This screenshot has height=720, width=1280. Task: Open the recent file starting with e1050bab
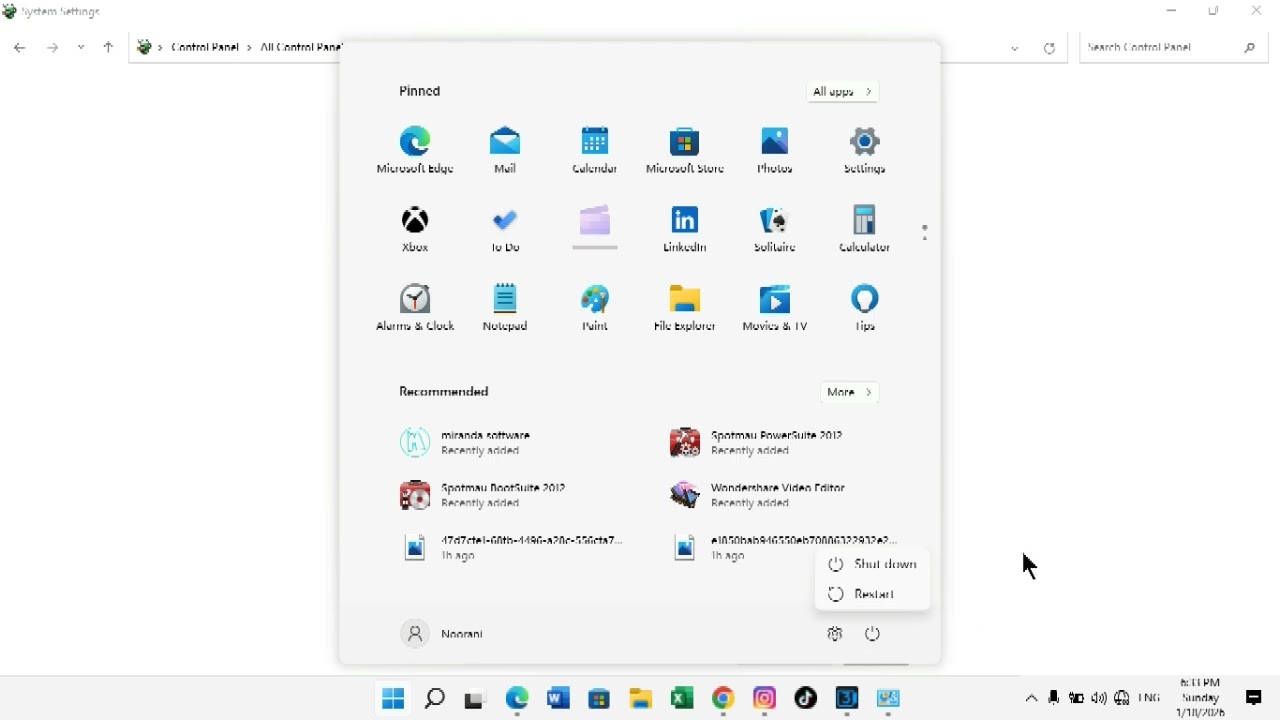tap(784, 547)
